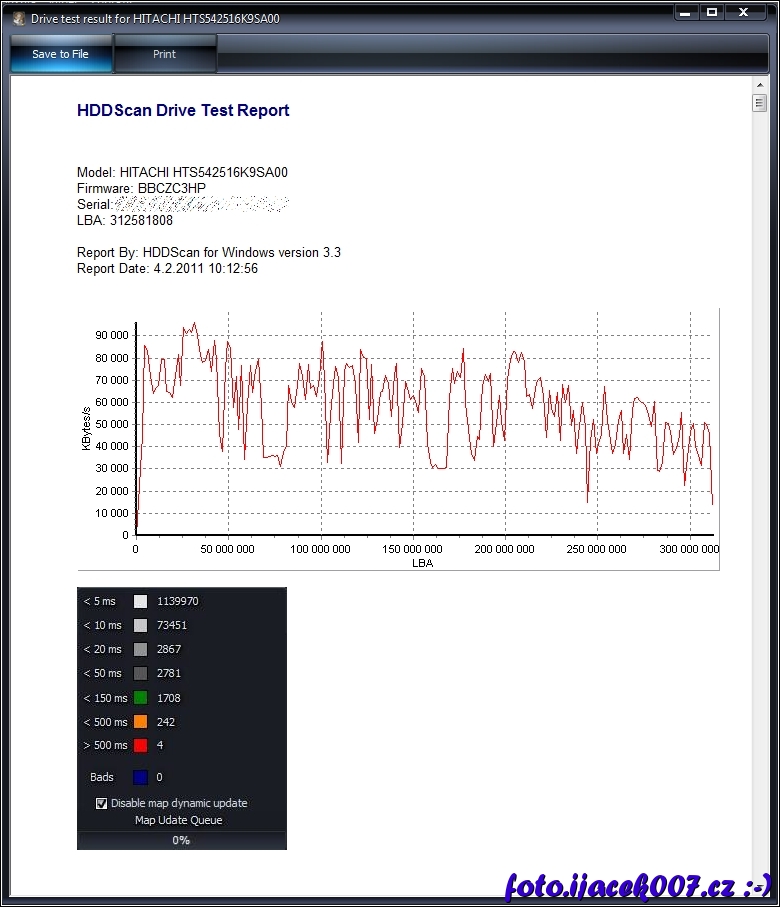Select the orange < 500 ms swatch
The image size is (780, 907).
141,722
